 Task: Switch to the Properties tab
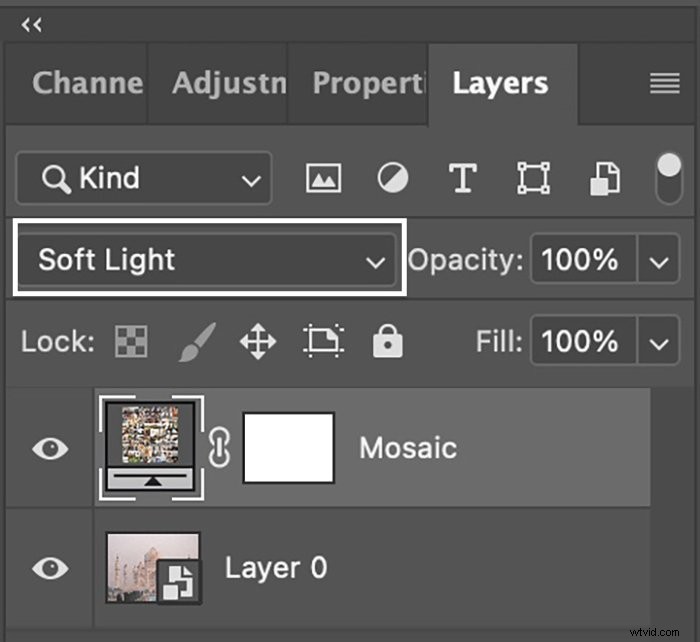coord(358,83)
